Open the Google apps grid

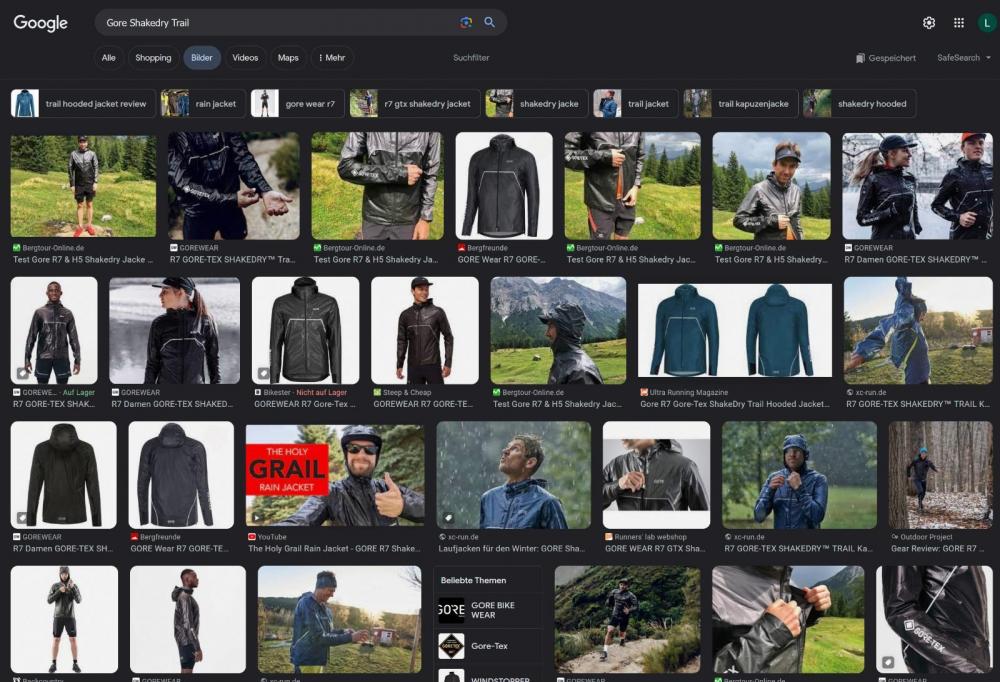(x=959, y=23)
